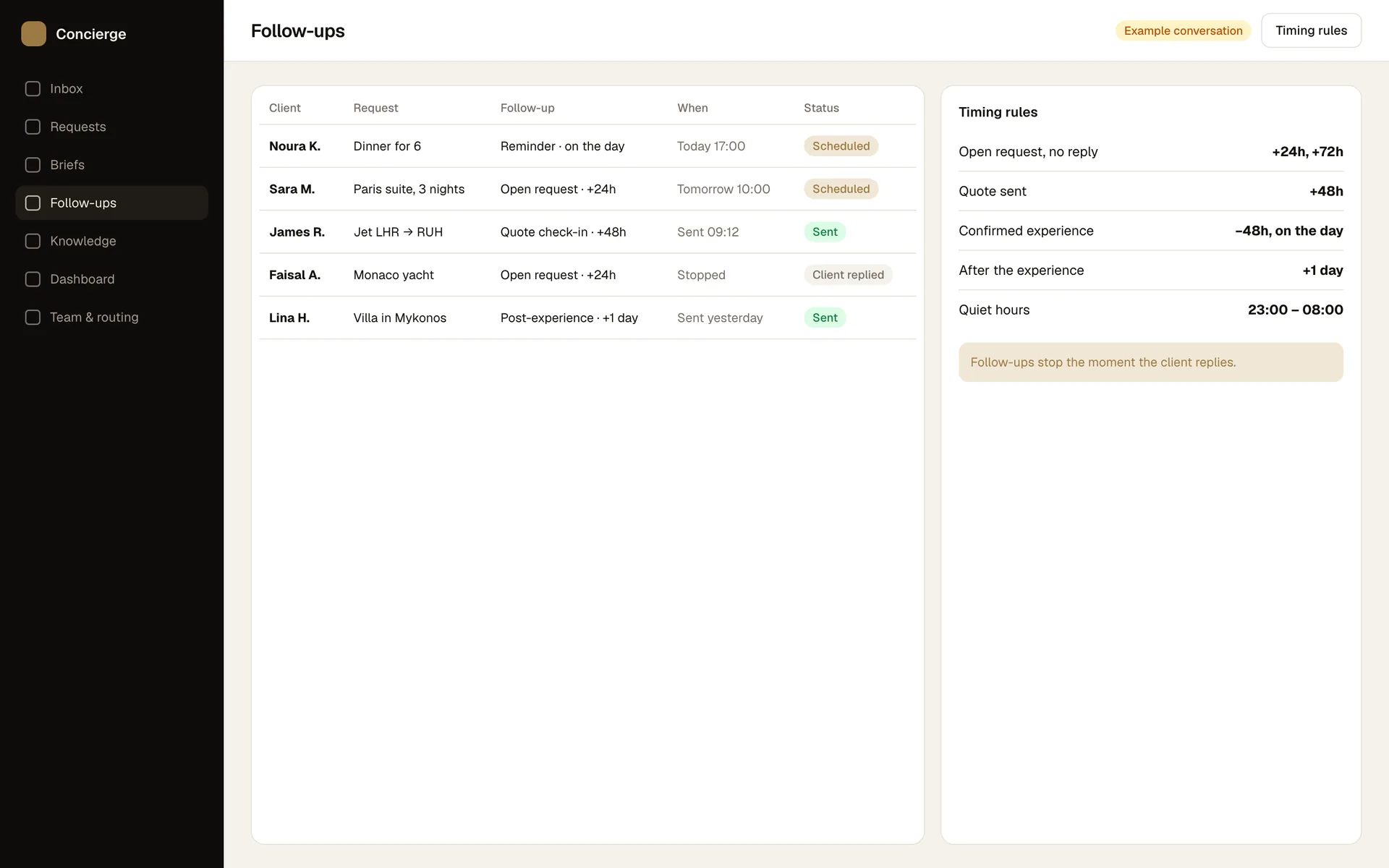Click 'Paris suite, 3 nights' request
This screenshot has height=868, width=1389.
(409, 189)
